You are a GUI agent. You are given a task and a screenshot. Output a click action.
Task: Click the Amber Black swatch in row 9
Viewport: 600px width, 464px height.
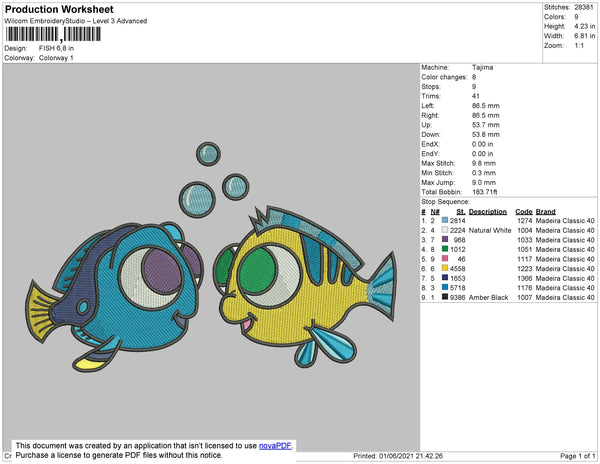coord(445,297)
